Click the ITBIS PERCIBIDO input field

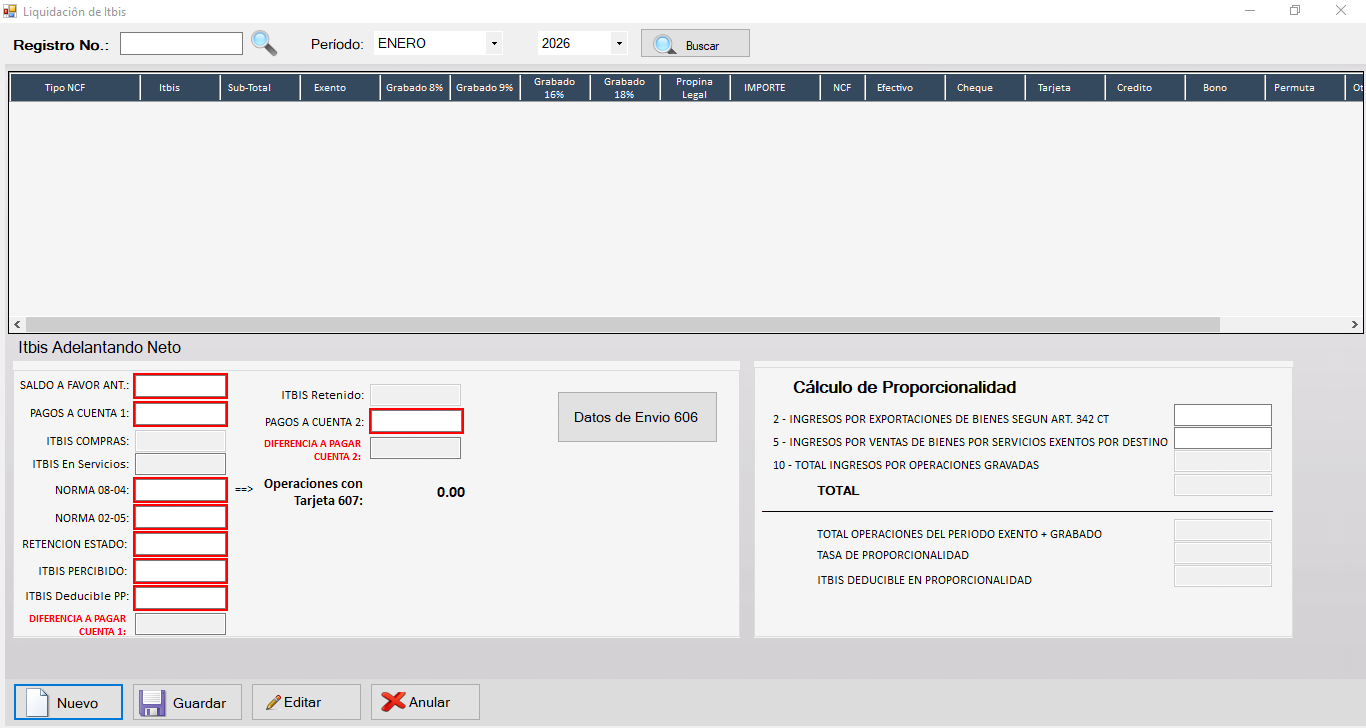tap(180, 571)
